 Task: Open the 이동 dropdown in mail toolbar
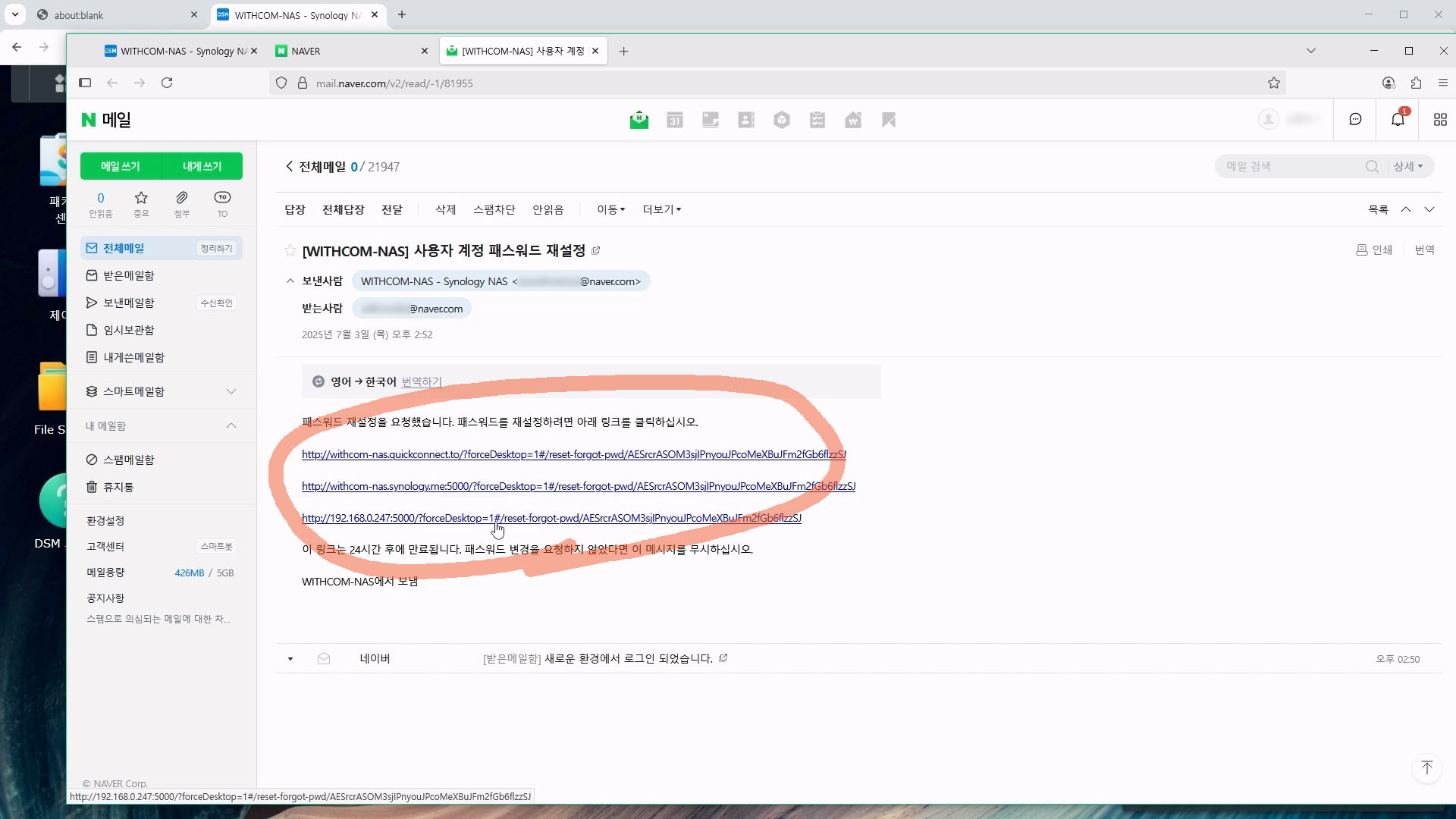pos(610,209)
